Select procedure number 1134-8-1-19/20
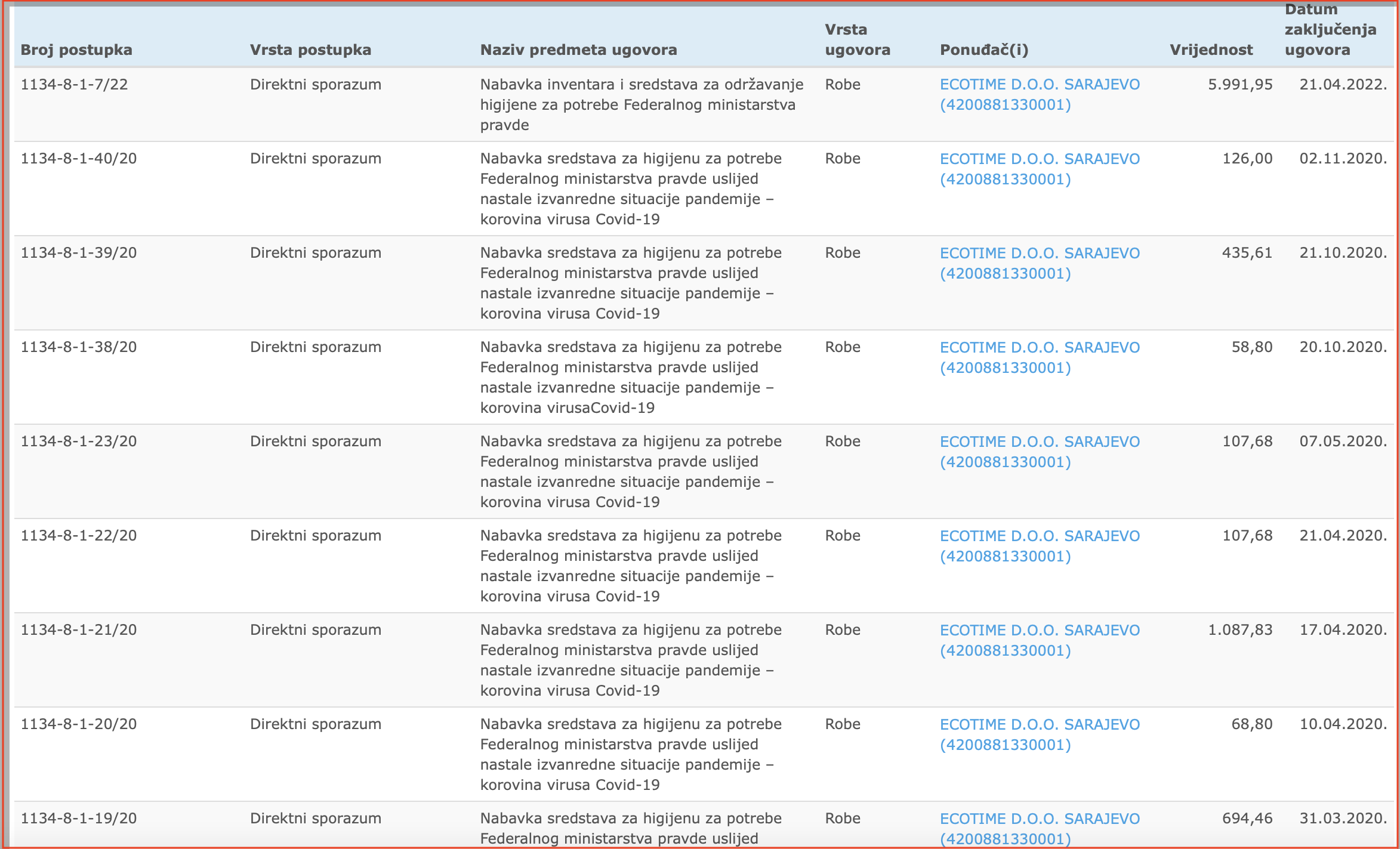This screenshot has height=849, width=1400. point(79,819)
